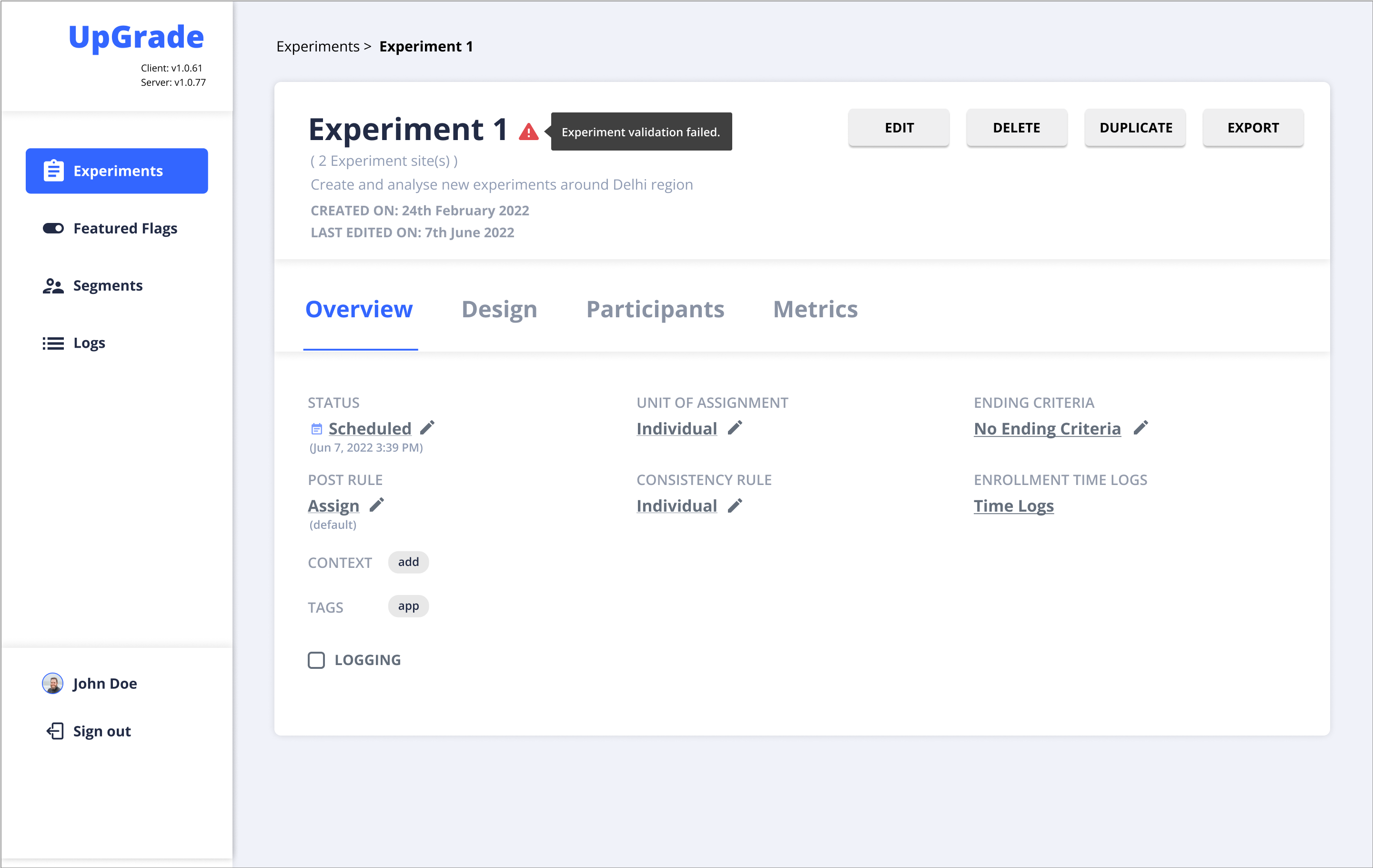Enable the LOGGING checkbox

(316, 660)
